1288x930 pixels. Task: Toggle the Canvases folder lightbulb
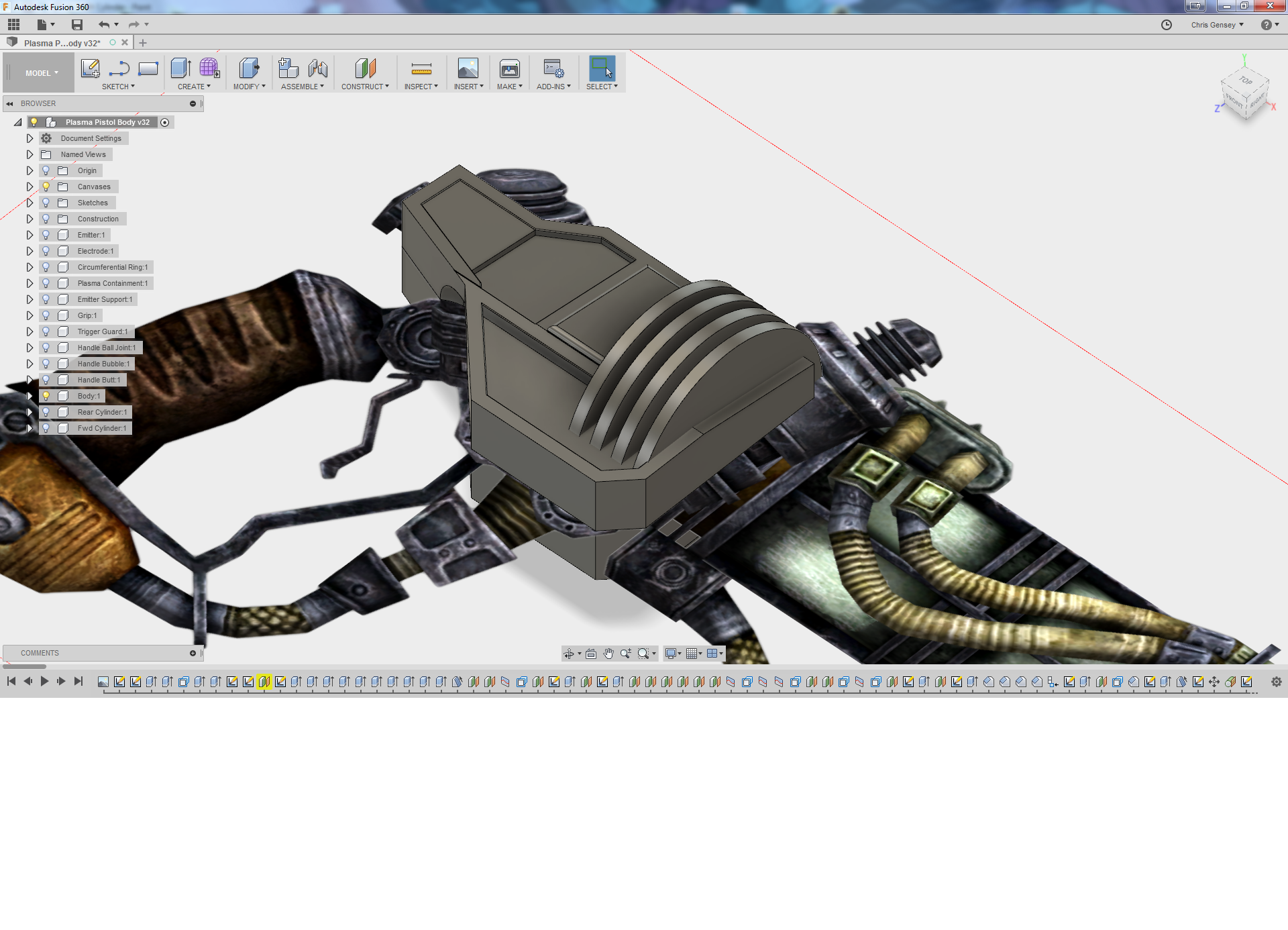46,187
